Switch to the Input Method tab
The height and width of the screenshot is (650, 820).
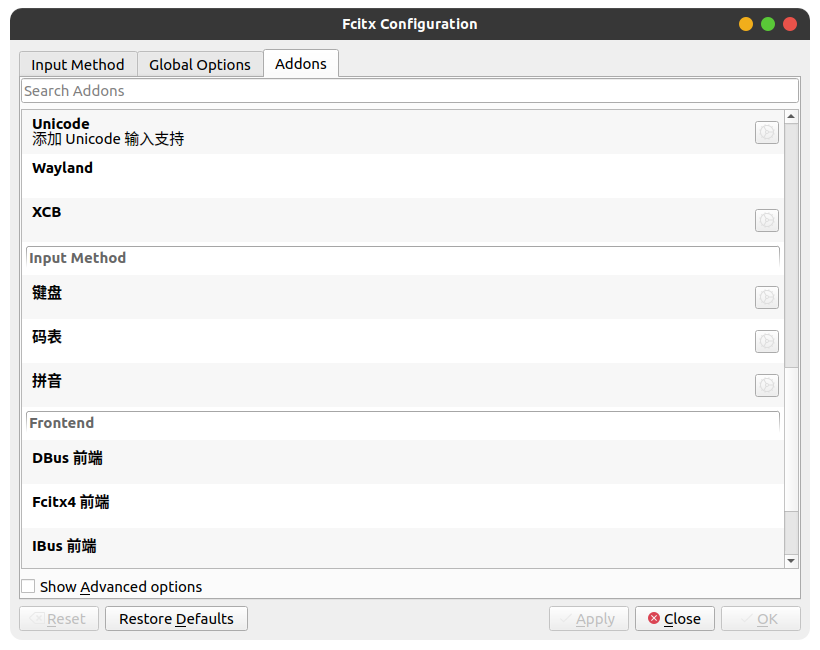click(x=78, y=64)
